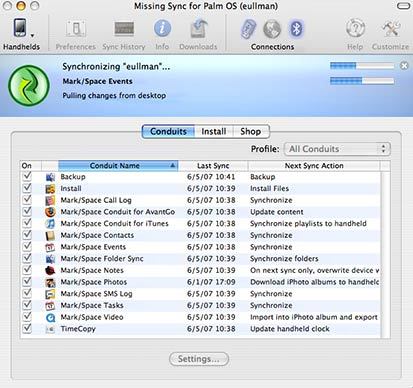Toggle the Mark/Space Photos conduit checkbox
The image size is (413, 388).
coord(27,281)
